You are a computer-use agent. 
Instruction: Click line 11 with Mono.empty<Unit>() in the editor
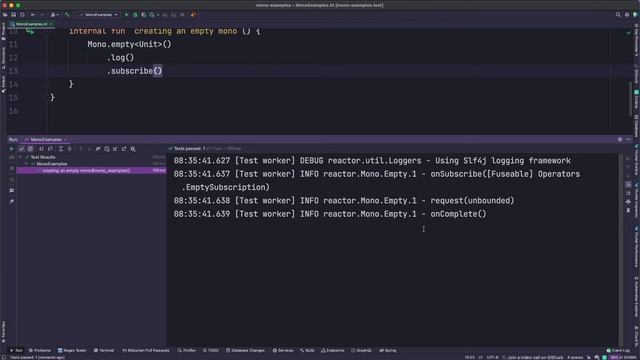[129, 44]
